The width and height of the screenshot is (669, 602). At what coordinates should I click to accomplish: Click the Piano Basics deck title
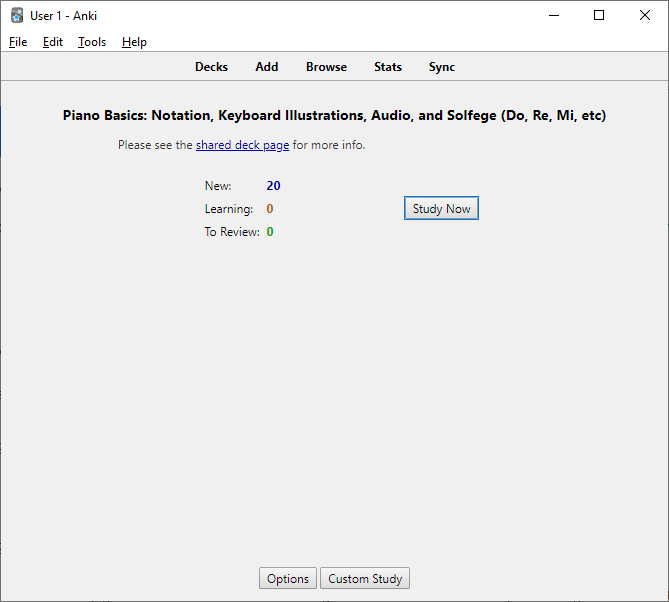click(334, 115)
